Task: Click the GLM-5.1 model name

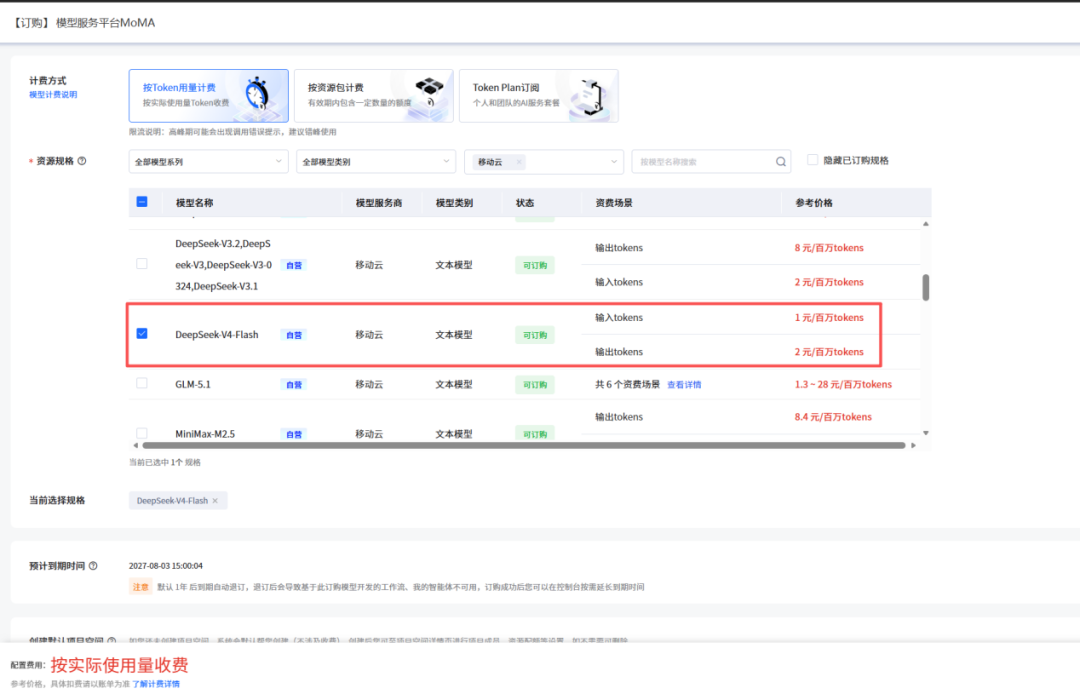Action: pos(193,384)
